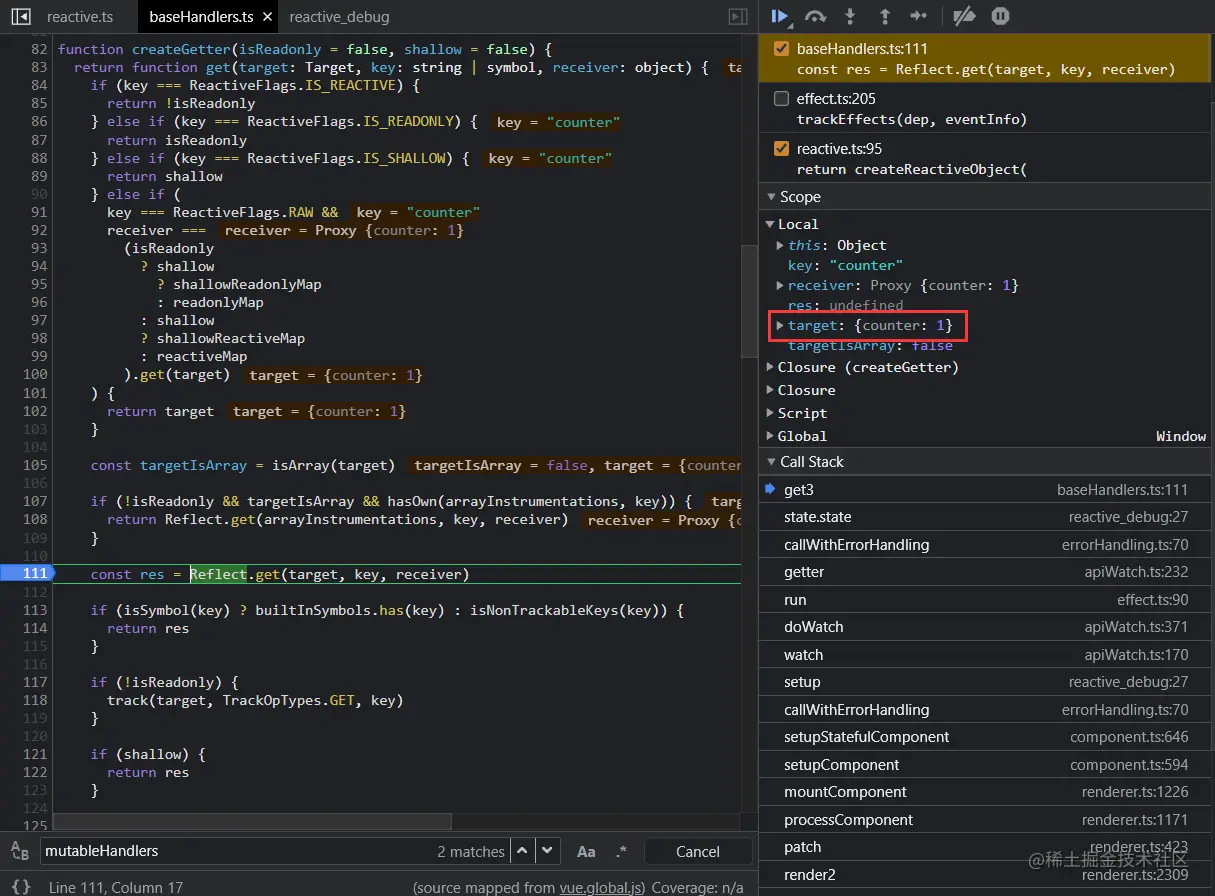The image size is (1215, 896).
Task: Select mountComponent call stack frame
Action: click(986, 792)
